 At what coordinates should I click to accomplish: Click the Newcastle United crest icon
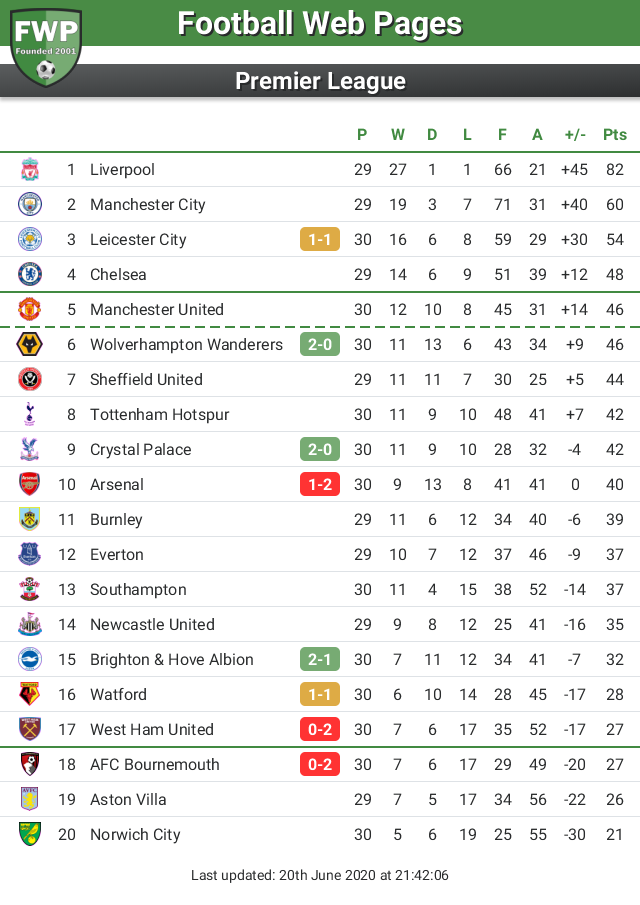[30, 625]
